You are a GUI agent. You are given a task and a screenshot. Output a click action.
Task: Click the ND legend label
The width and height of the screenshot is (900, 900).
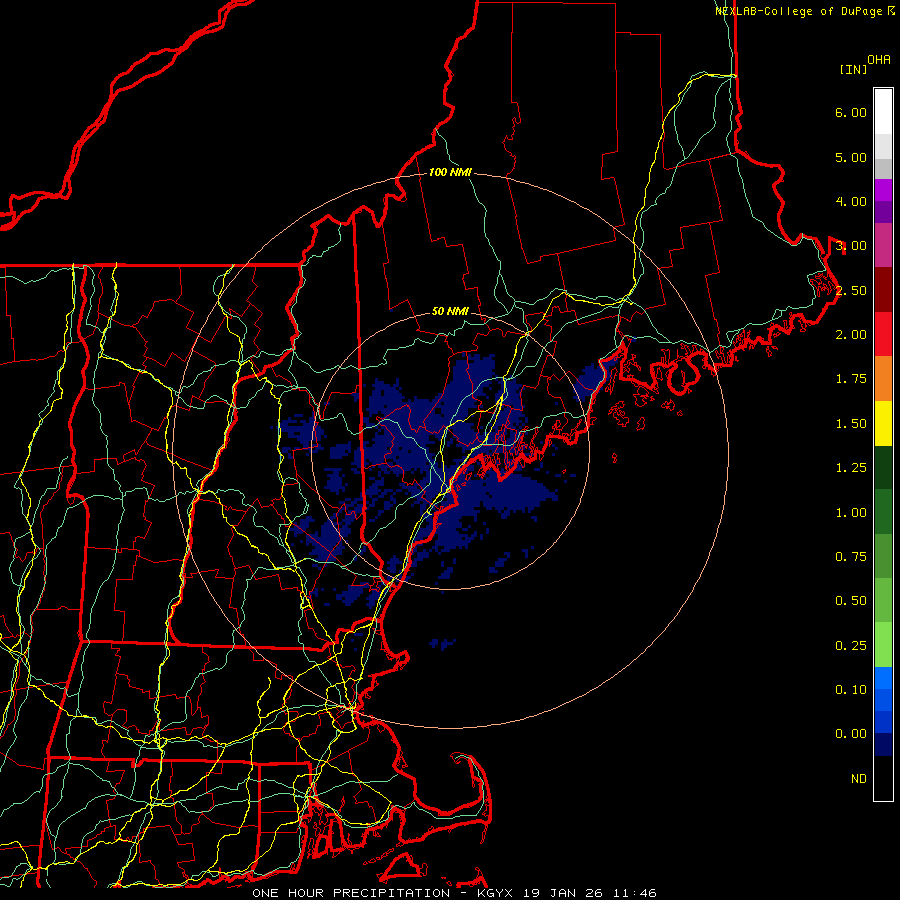[x=859, y=779]
